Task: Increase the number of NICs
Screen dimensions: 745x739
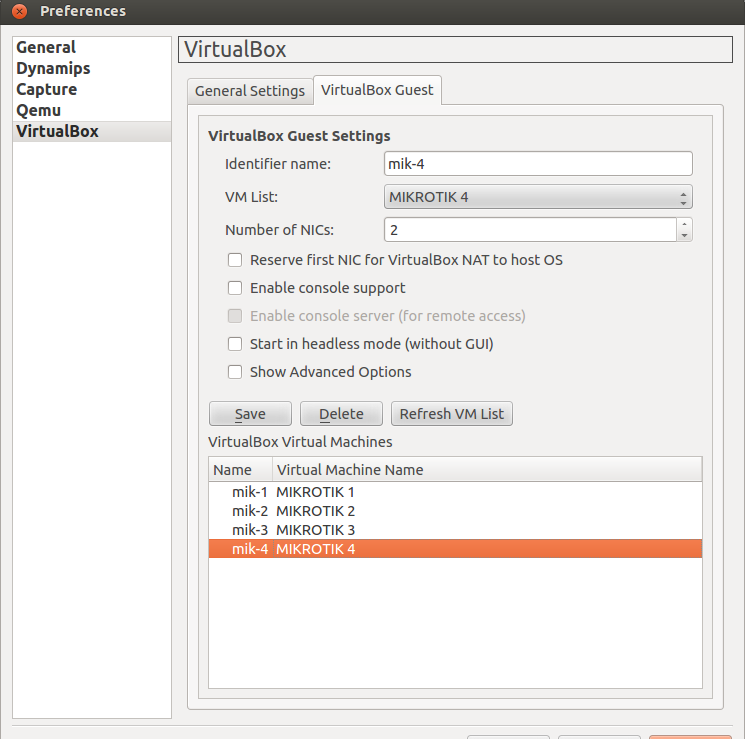Action: [x=684, y=224]
